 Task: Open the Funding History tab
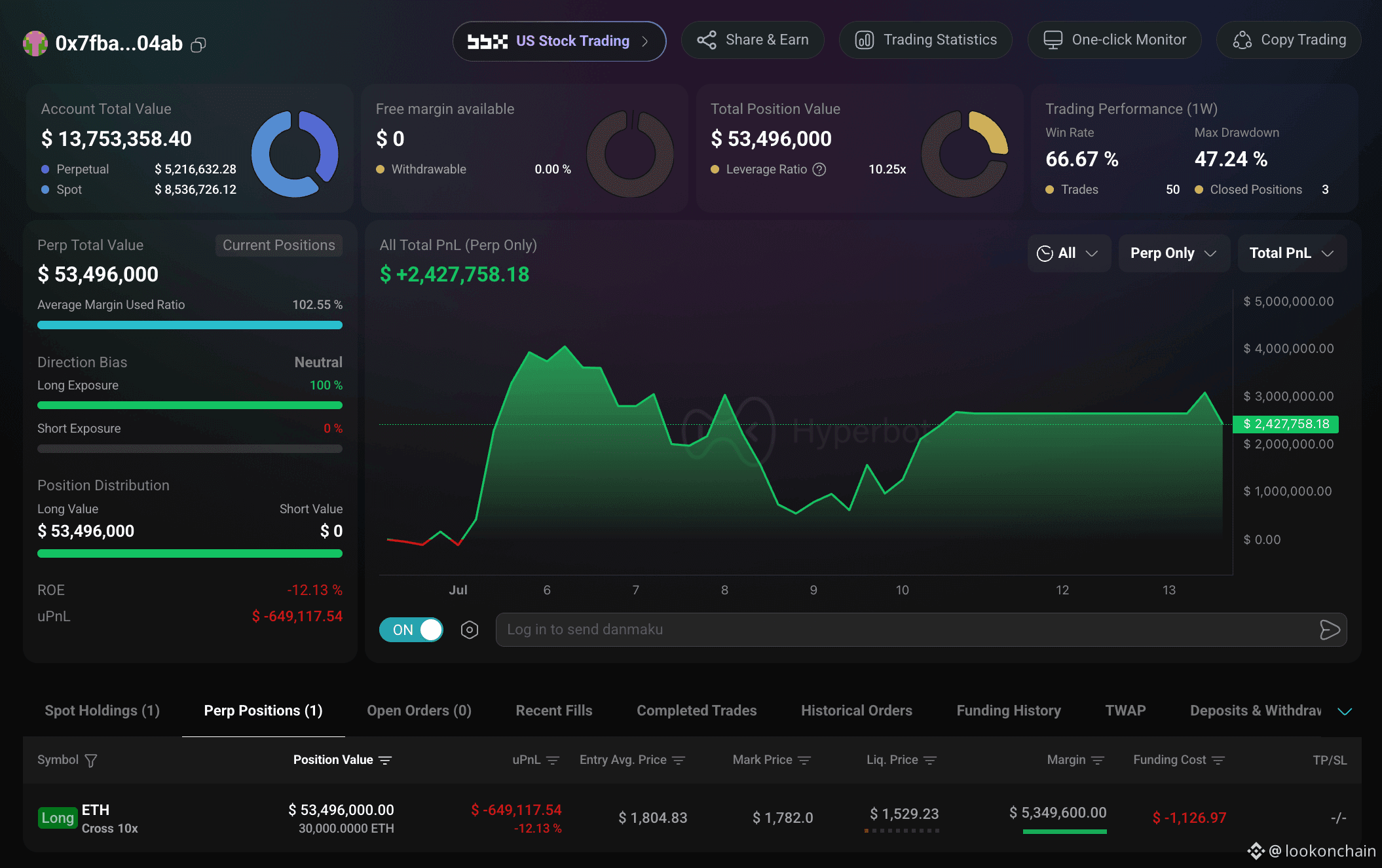[1009, 711]
